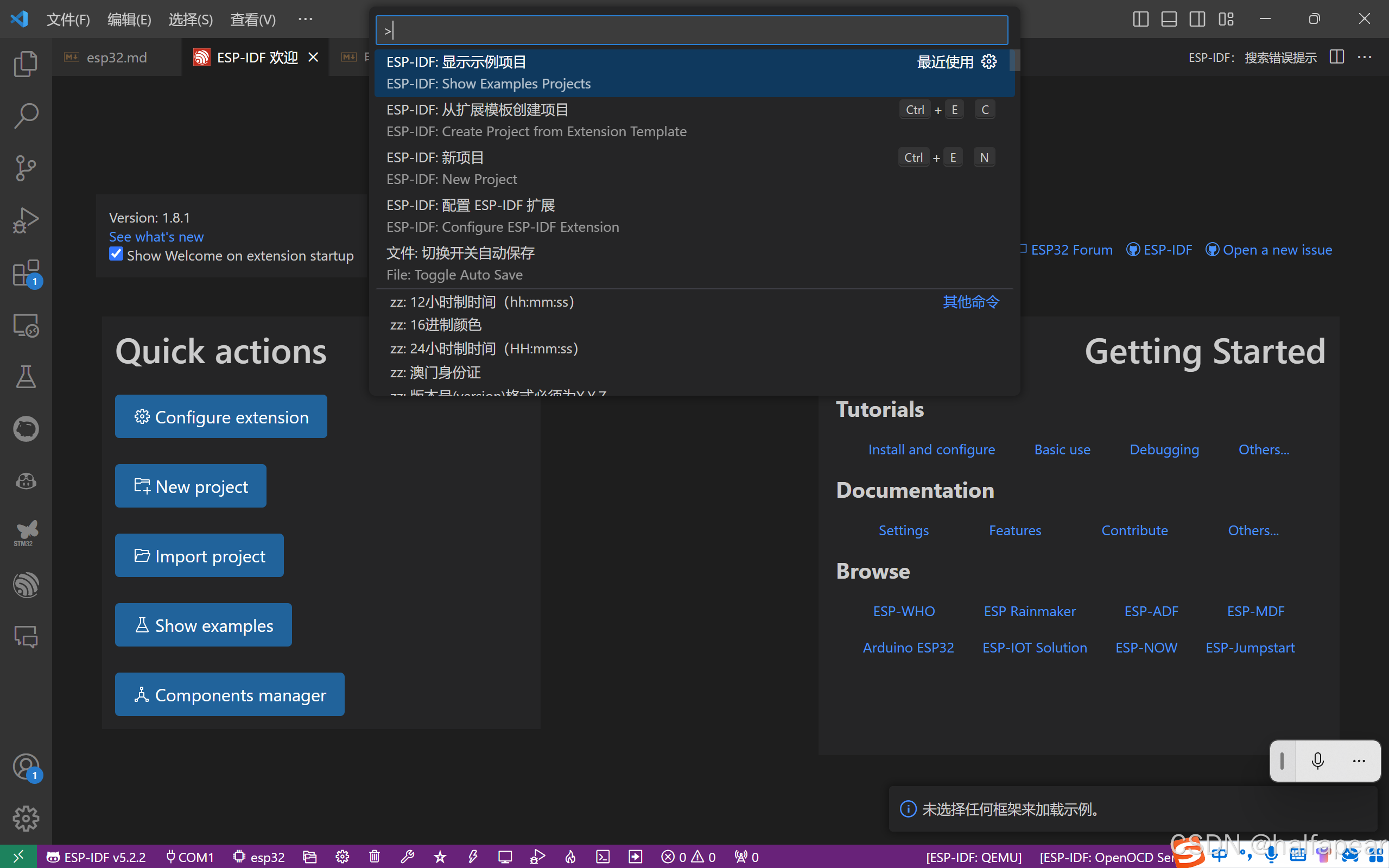The width and height of the screenshot is (1389, 868).
Task: Switch to the esp32.md tab
Action: 116,58
